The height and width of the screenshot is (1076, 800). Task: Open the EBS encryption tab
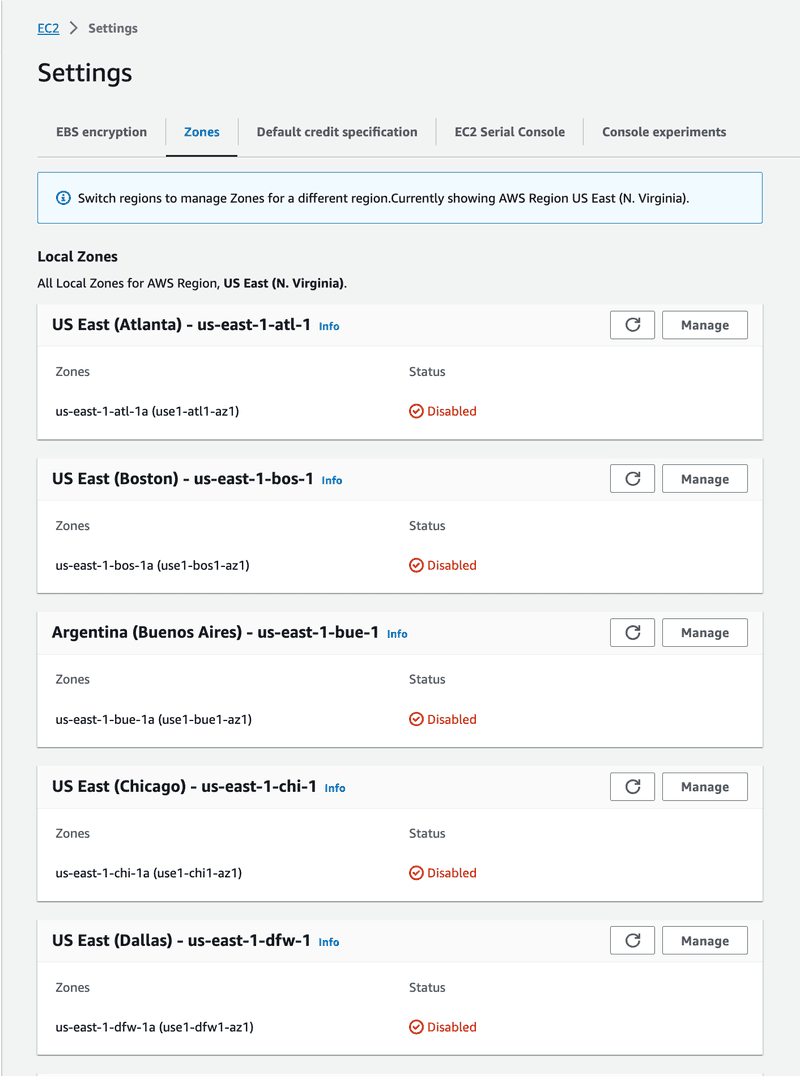tap(102, 132)
